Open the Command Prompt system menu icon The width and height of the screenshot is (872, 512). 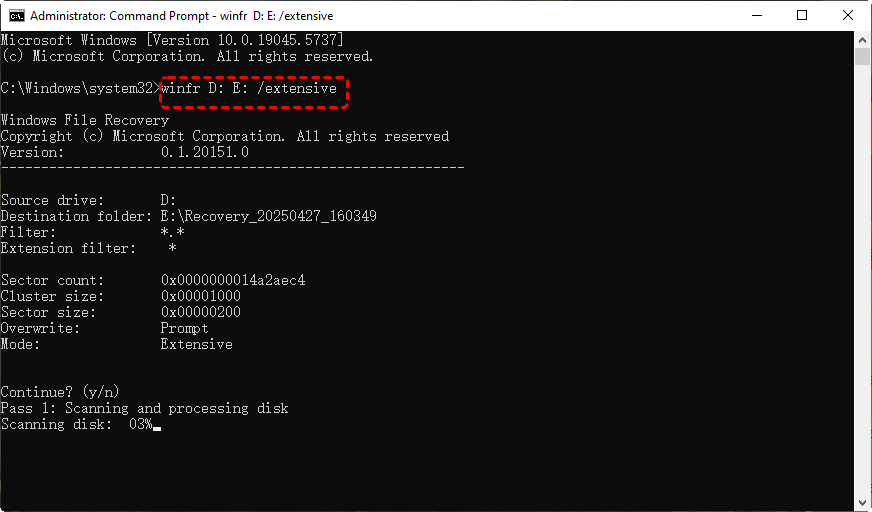[16, 15]
